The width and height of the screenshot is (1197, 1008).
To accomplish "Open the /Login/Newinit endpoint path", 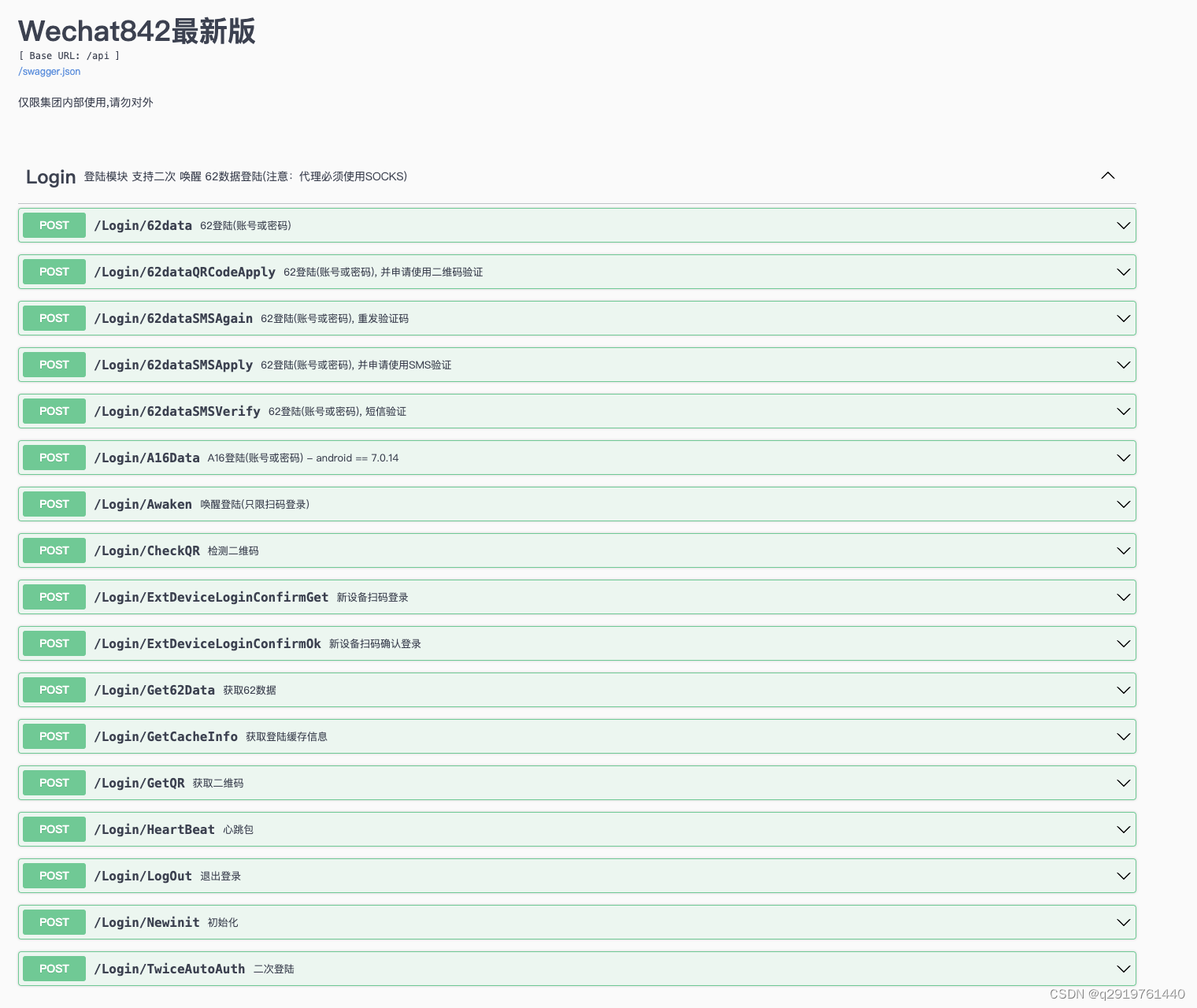I will (x=146, y=922).
